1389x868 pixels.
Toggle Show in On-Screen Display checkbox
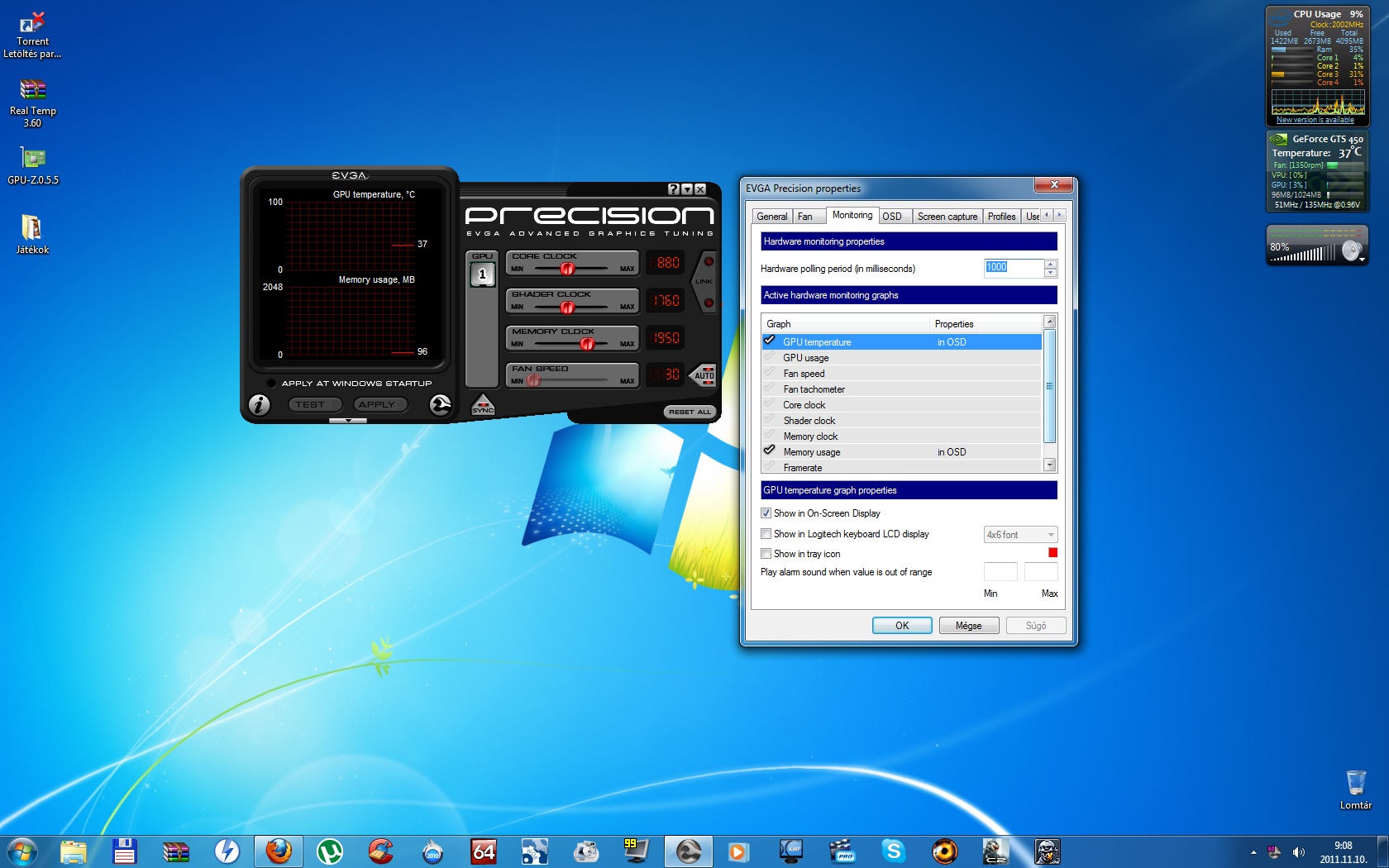766,513
